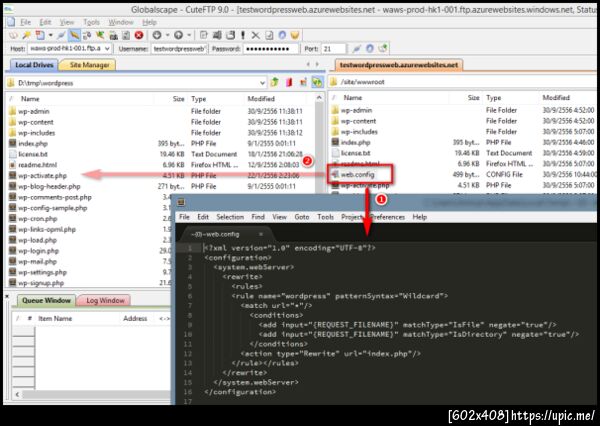Click the green up-folder icon in the local pane
Viewport: 600px width, 426px height.
[274, 82]
